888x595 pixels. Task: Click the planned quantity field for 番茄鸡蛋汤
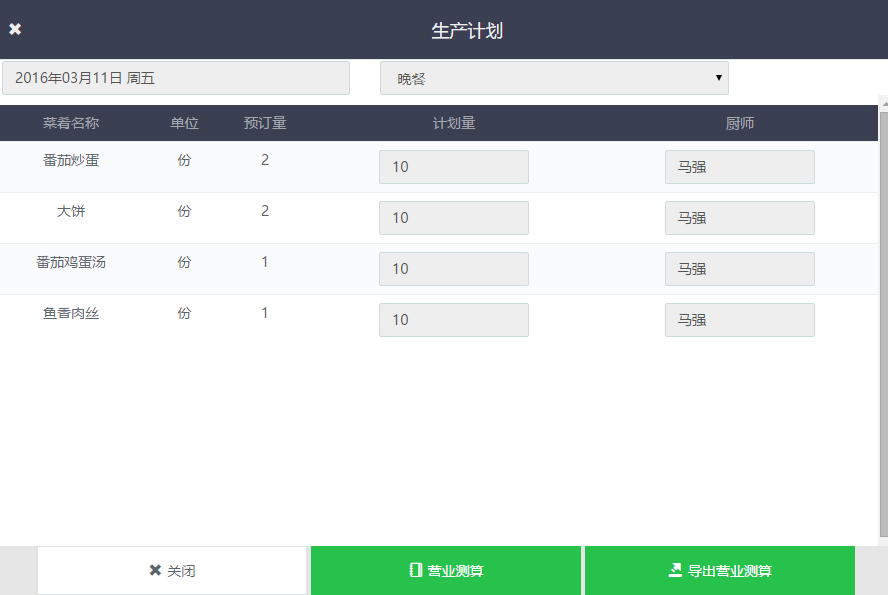pyautogui.click(x=454, y=269)
